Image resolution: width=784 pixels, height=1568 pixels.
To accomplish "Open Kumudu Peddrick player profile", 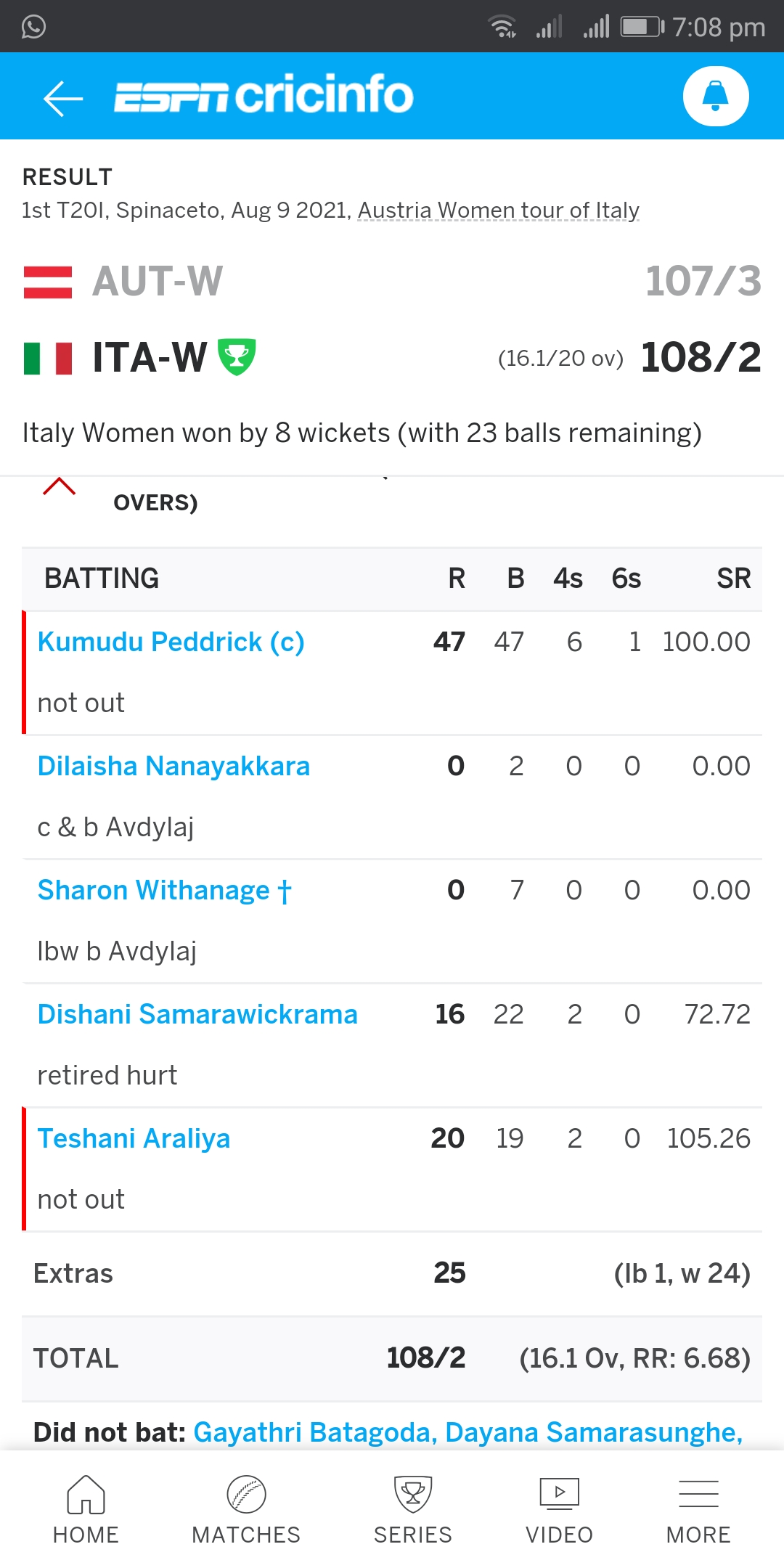I will 171,642.
